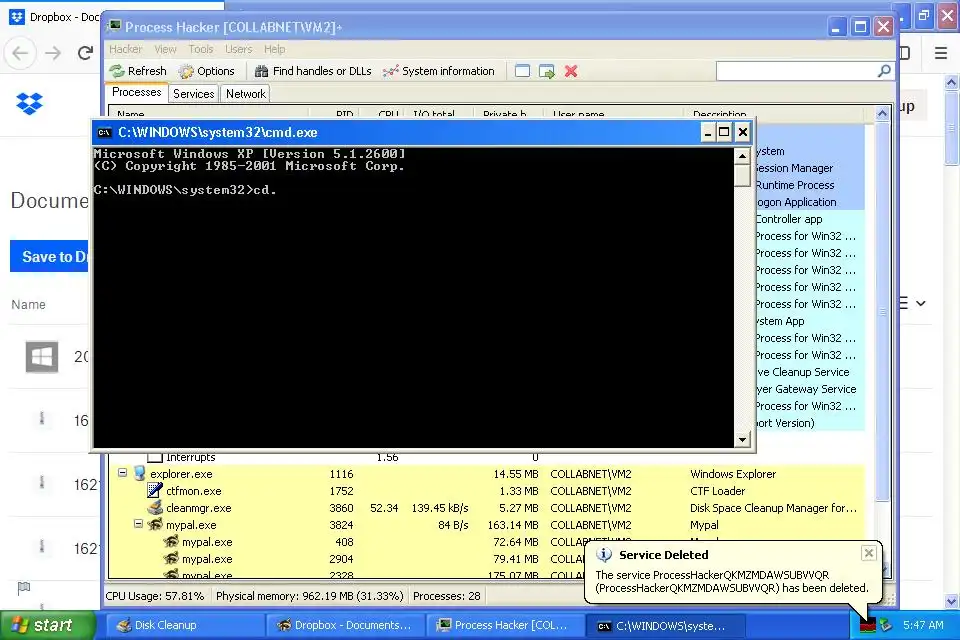Click CPU Usage entry in status bar
960x640 pixels.
click(x=155, y=596)
